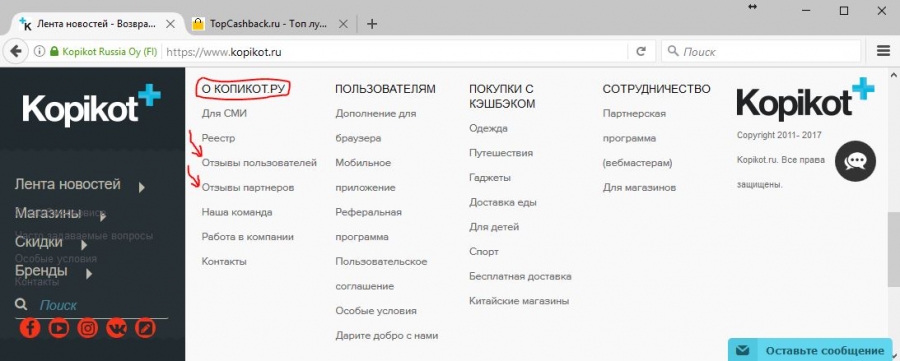This screenshot has width=900, height=361.
Task: Open the Наша команда link
Action: click(236, 212)
